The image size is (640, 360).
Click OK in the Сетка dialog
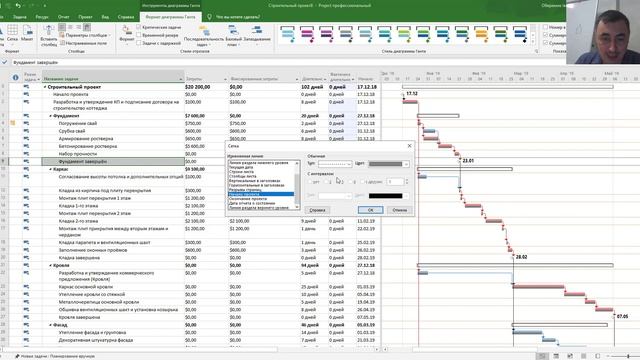click(370, 210)
